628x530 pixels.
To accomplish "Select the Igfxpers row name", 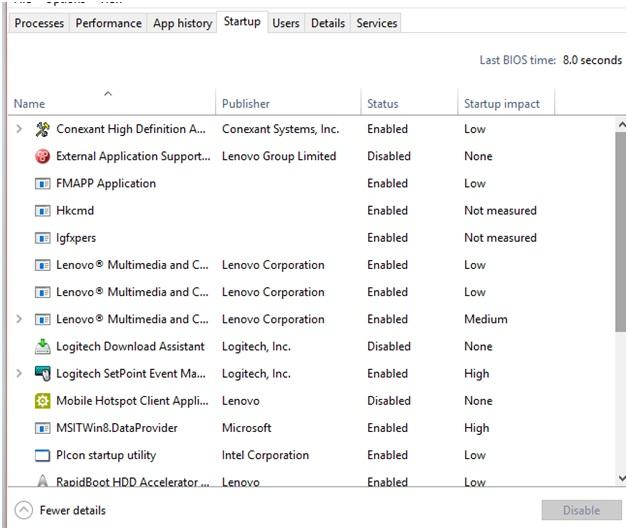I will click(x=76, y=238).
